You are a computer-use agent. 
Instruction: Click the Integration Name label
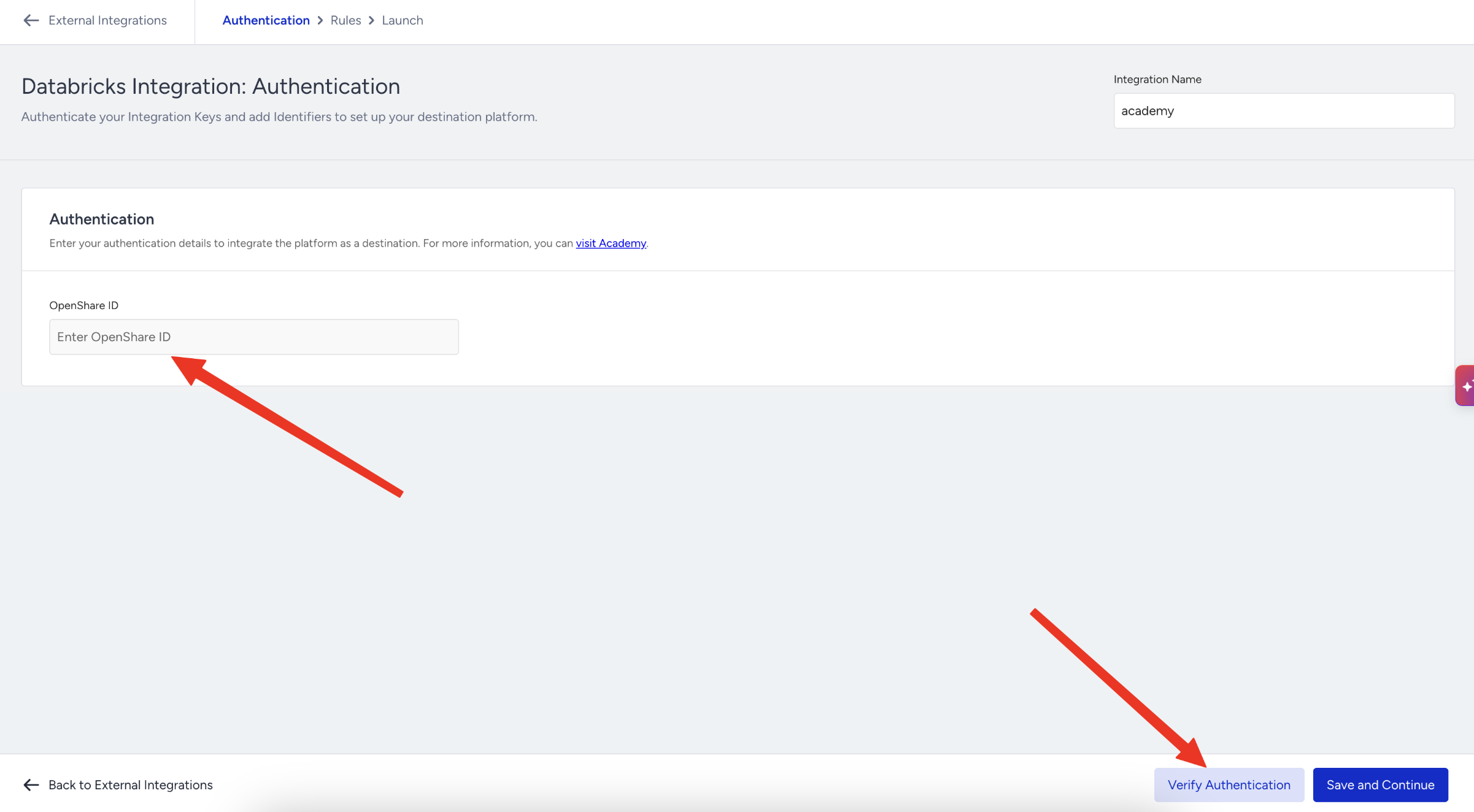(x=1157, y=80)
